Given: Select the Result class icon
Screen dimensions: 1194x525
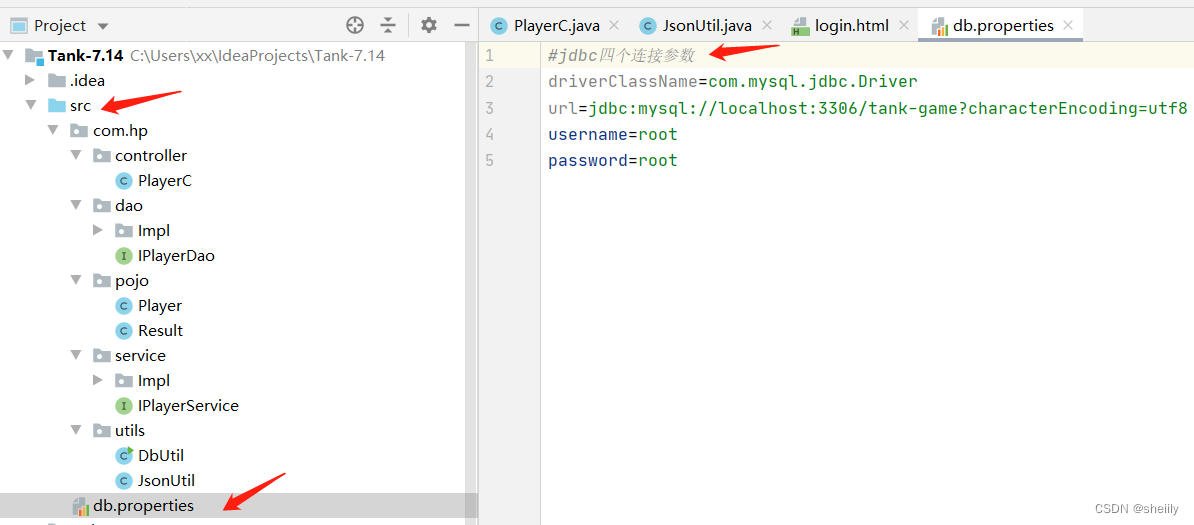Looking at the screenshot, I should 123,331.
